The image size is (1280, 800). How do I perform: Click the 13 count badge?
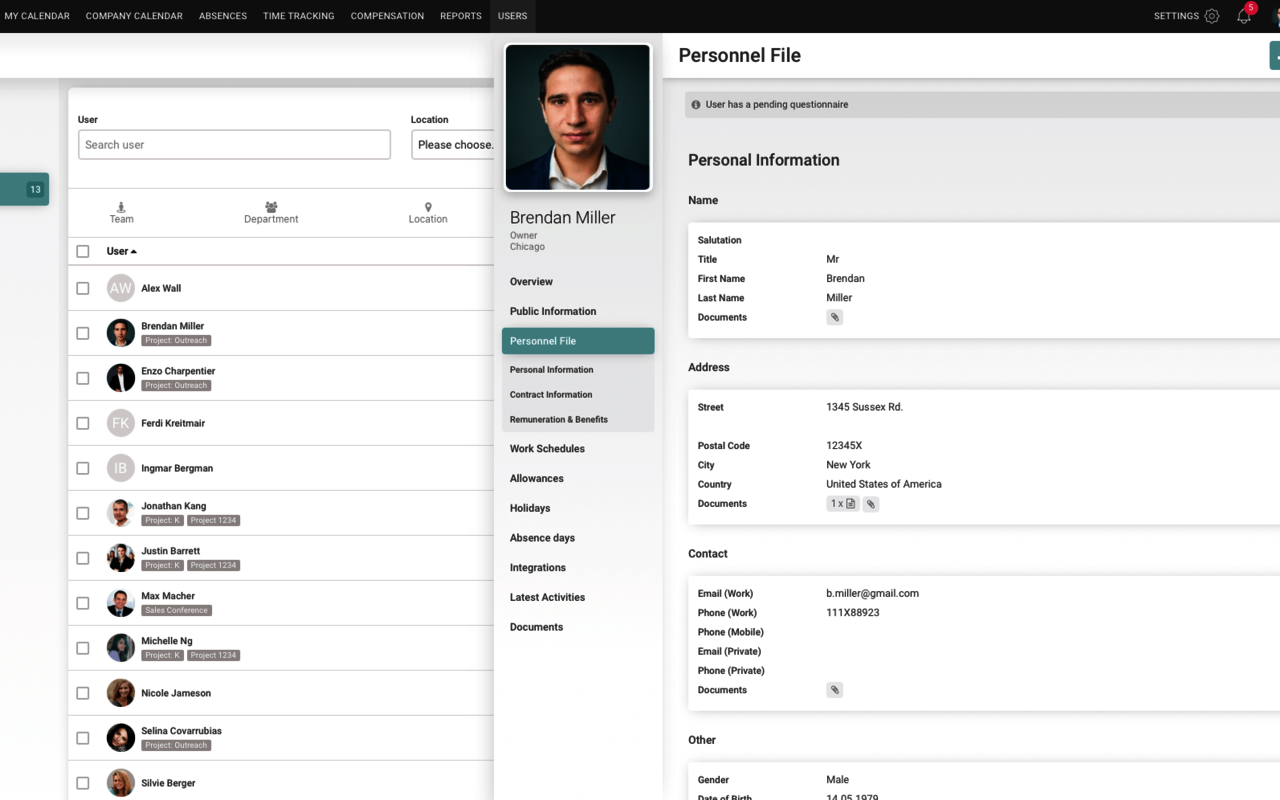tap(35, 189)
